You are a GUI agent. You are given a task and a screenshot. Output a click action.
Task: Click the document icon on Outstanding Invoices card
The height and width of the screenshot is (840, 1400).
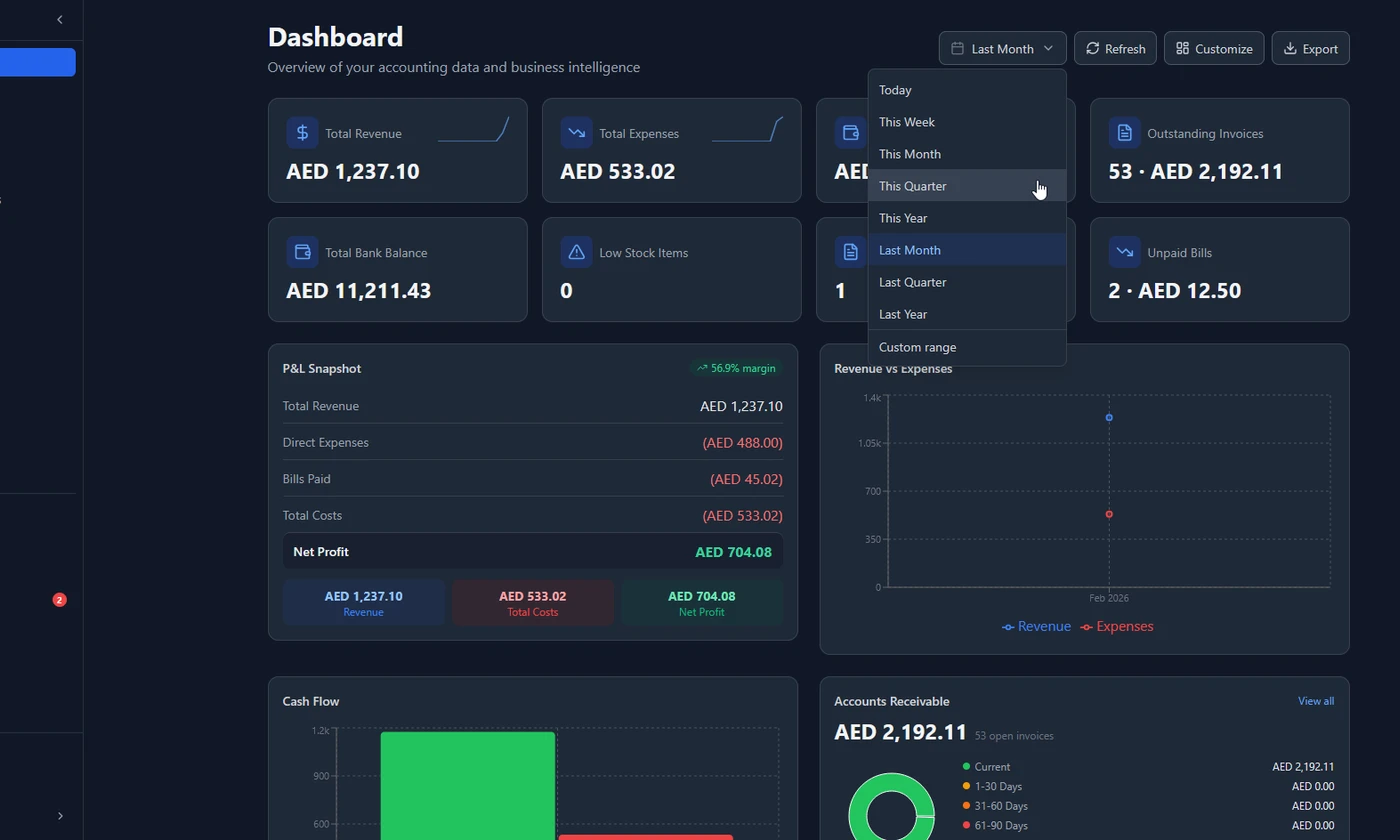(x=1124, y=132)
